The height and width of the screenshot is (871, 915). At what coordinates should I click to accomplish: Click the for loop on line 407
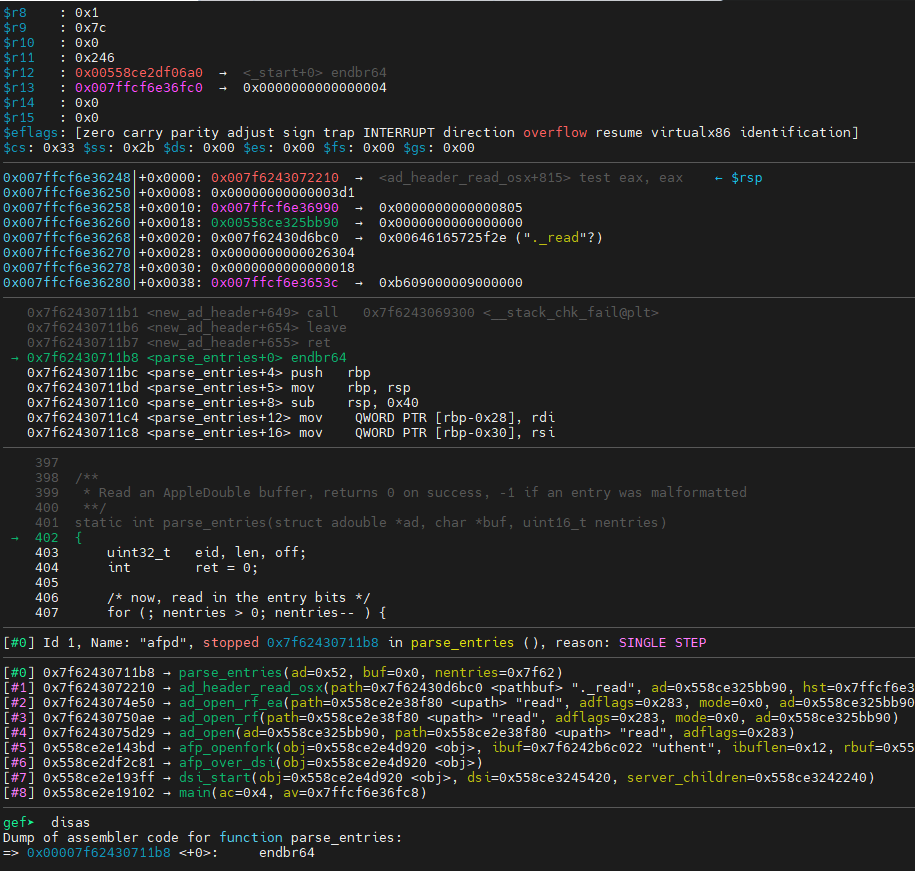pos(246,613)
